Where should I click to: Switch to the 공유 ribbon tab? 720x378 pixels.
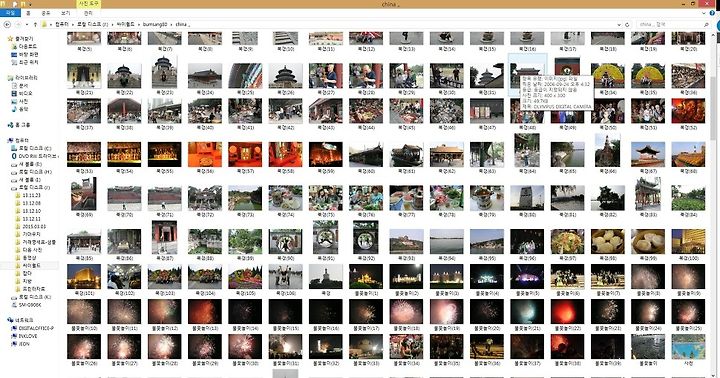46,14
